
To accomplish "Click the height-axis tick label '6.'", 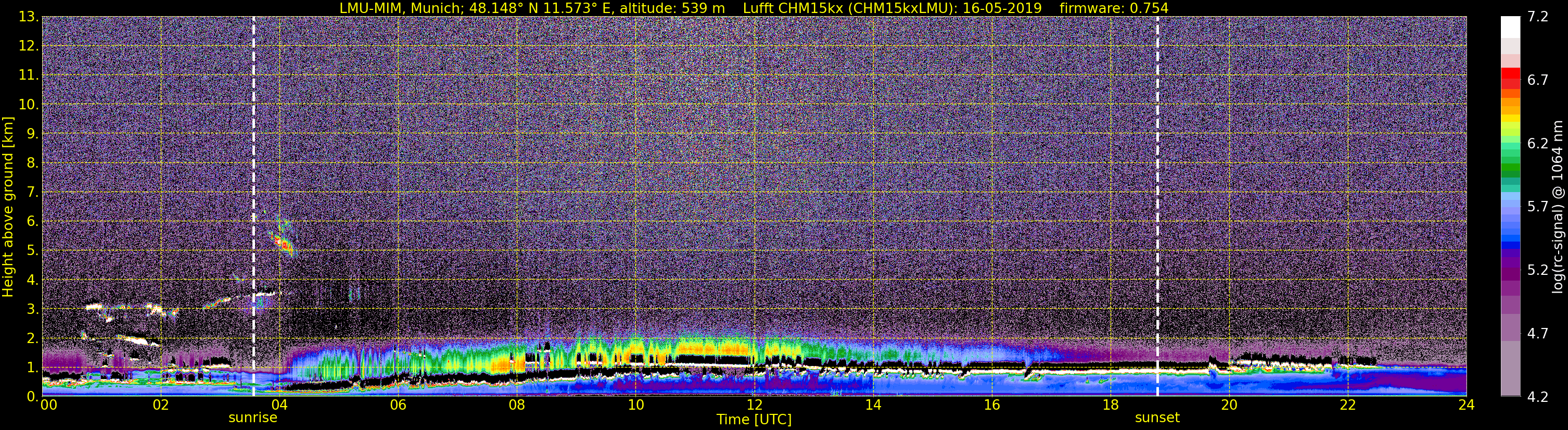I will click(32, 222).
